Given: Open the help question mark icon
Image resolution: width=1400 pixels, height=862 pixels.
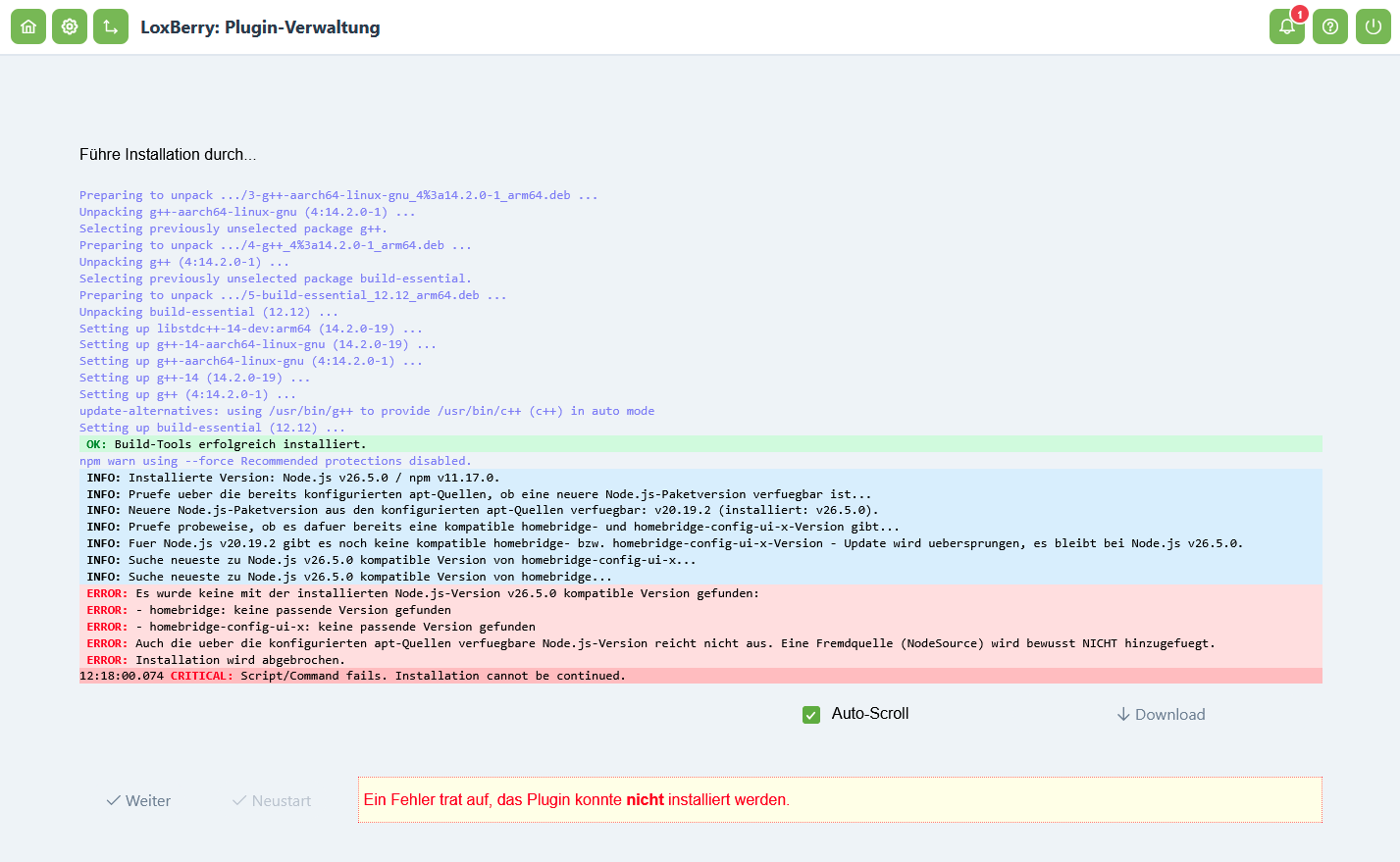Looking at the screenshot, I should click(1330, 26).
